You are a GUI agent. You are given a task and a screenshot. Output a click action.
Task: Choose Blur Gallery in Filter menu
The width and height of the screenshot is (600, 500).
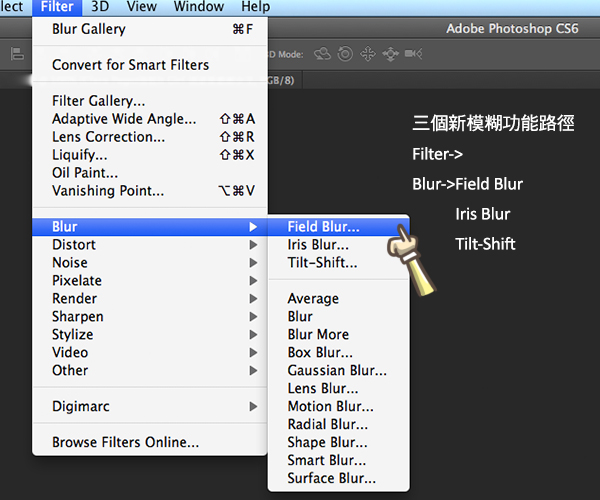click(x=150, y=29)
